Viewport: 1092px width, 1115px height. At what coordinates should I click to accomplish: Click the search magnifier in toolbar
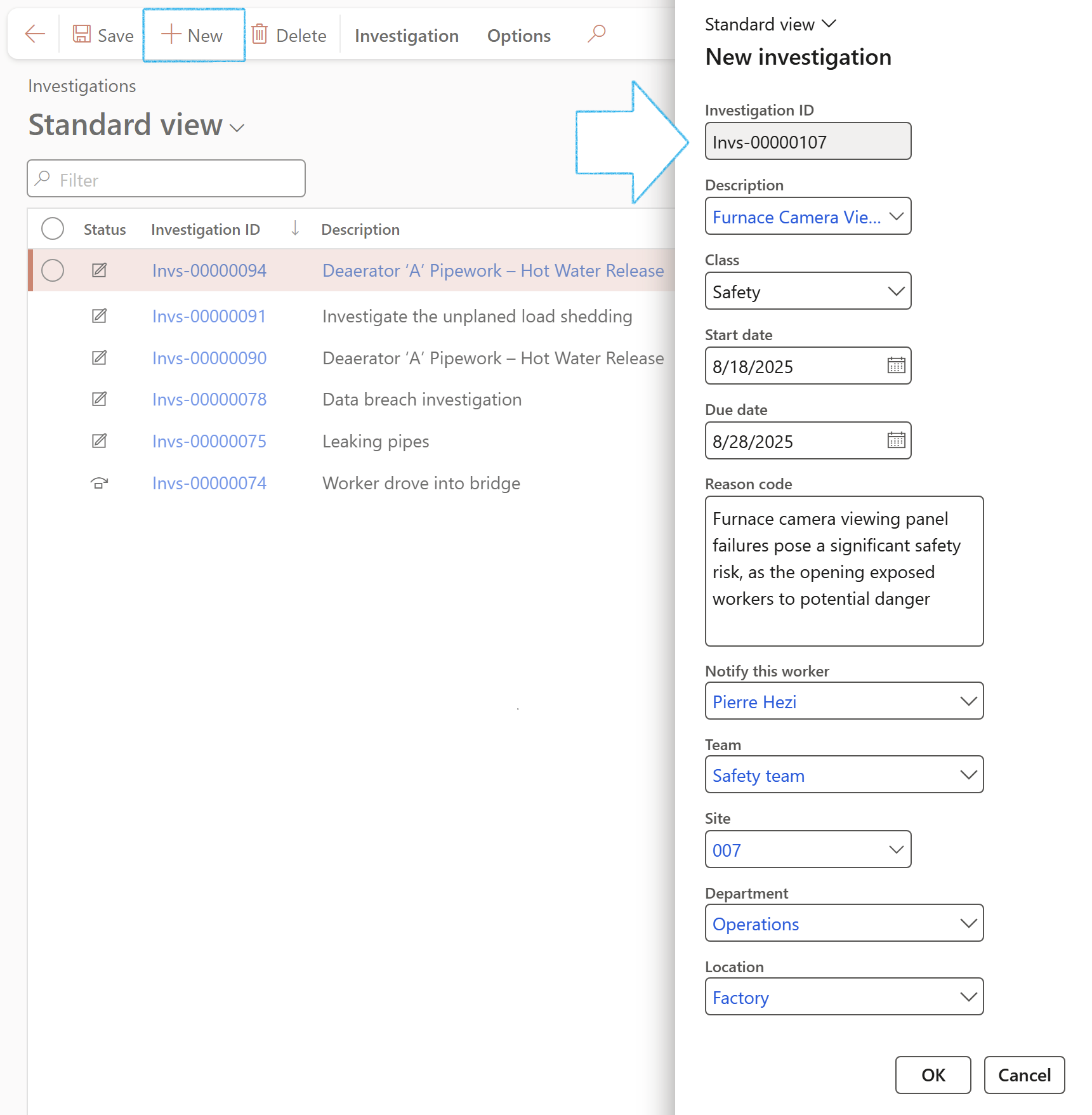coord(596,34)
